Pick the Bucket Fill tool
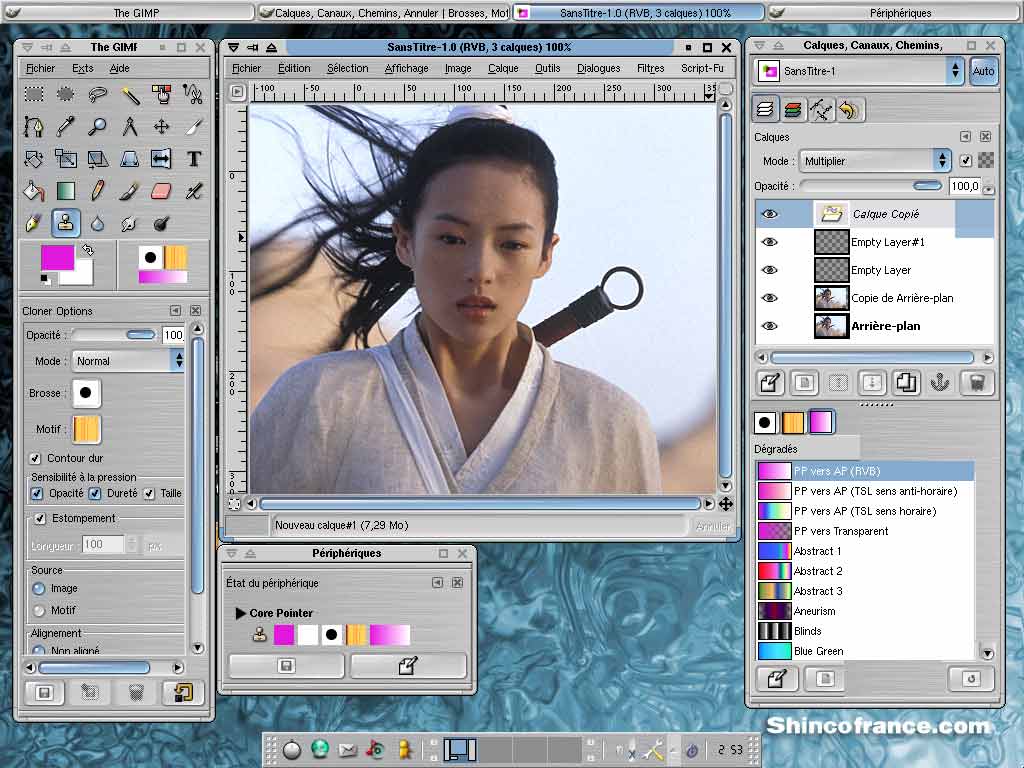 (34, 191)
